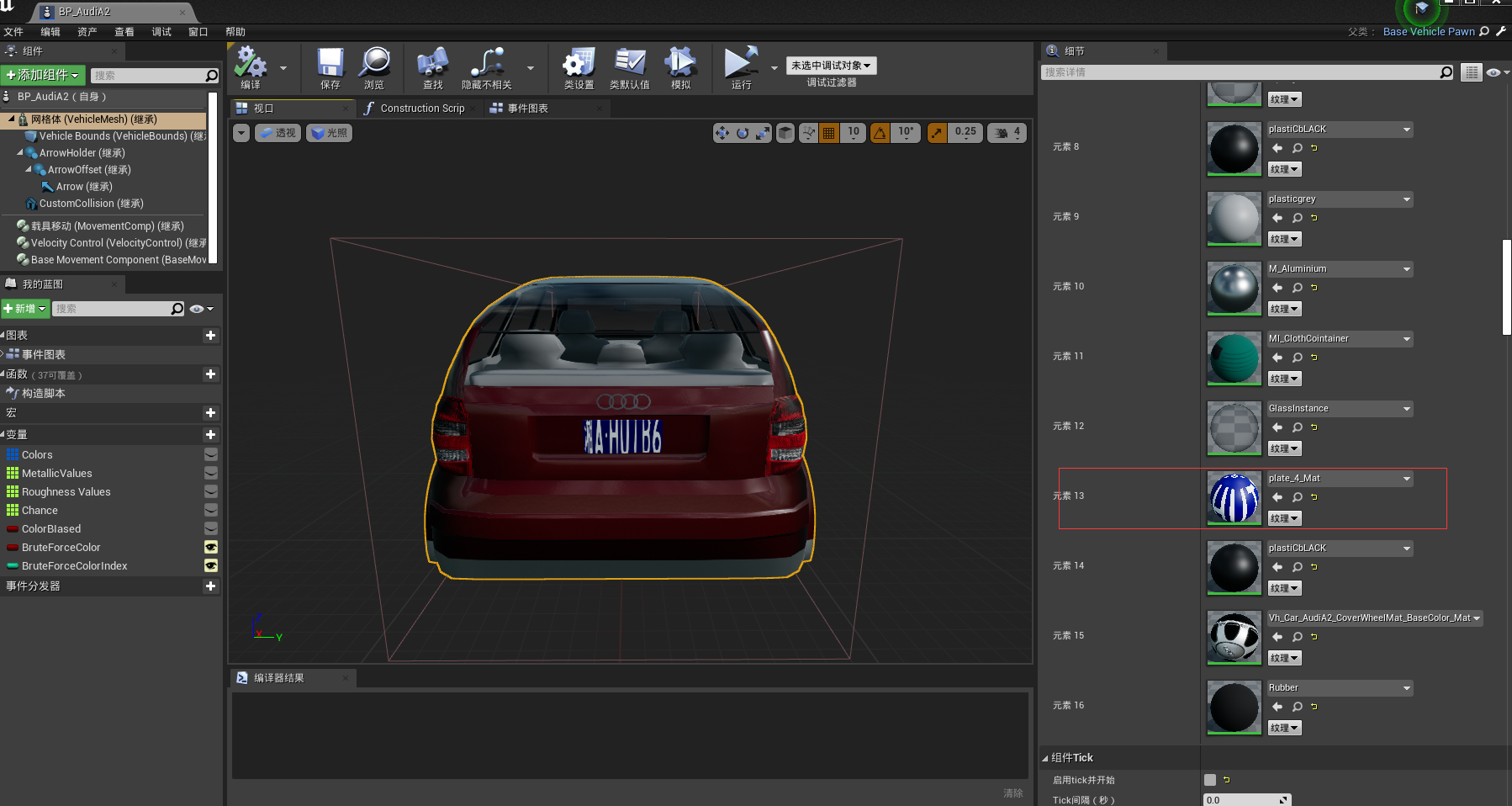Click the 添加组件 (Add Component) button
This screenshot has width=1512, height=806.
click(43, 75)
